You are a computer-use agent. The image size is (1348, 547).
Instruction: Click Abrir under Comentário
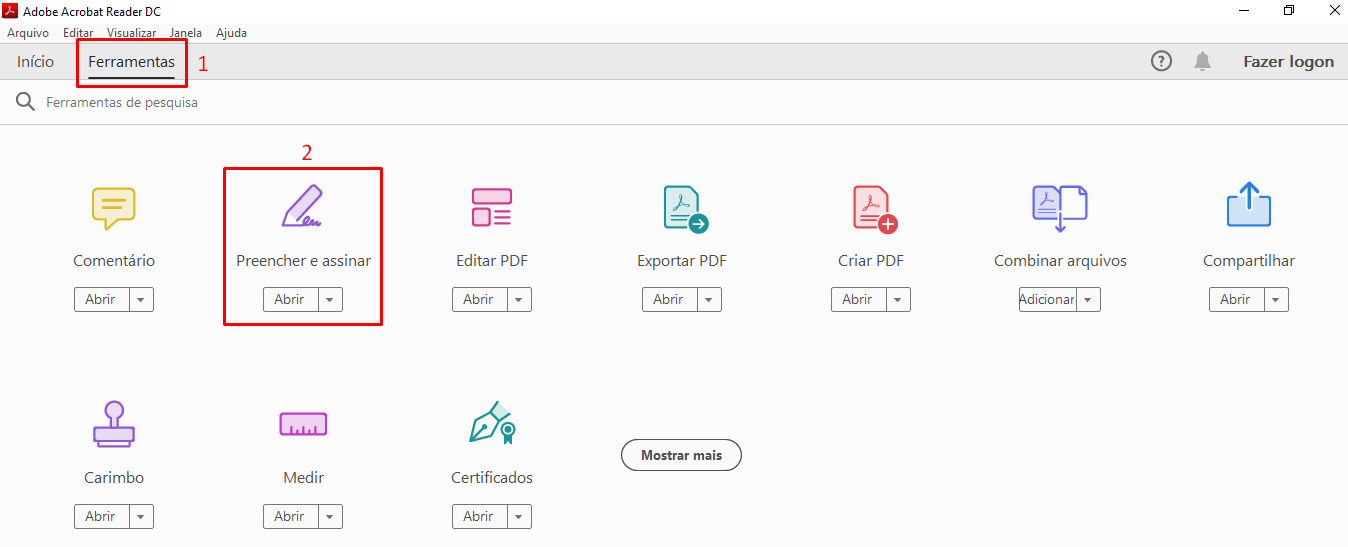tap(102, 300)
